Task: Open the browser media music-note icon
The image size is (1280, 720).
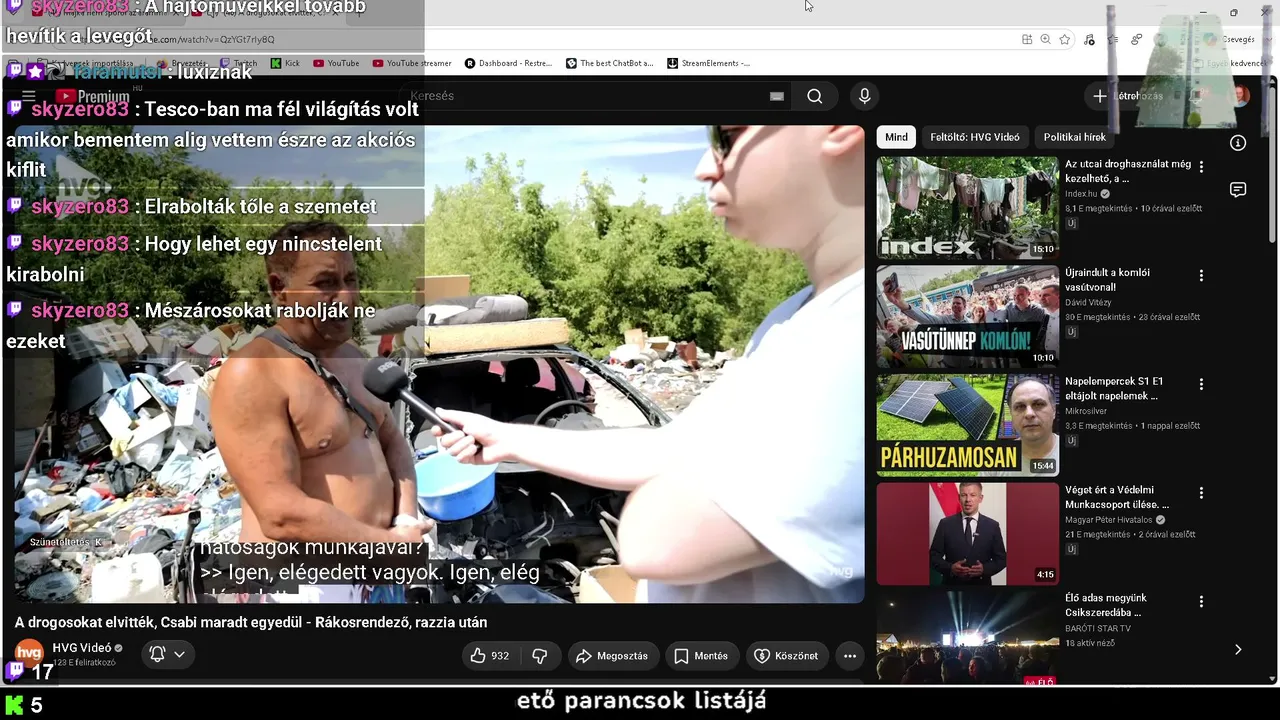Action: (x=1089, y=39)
